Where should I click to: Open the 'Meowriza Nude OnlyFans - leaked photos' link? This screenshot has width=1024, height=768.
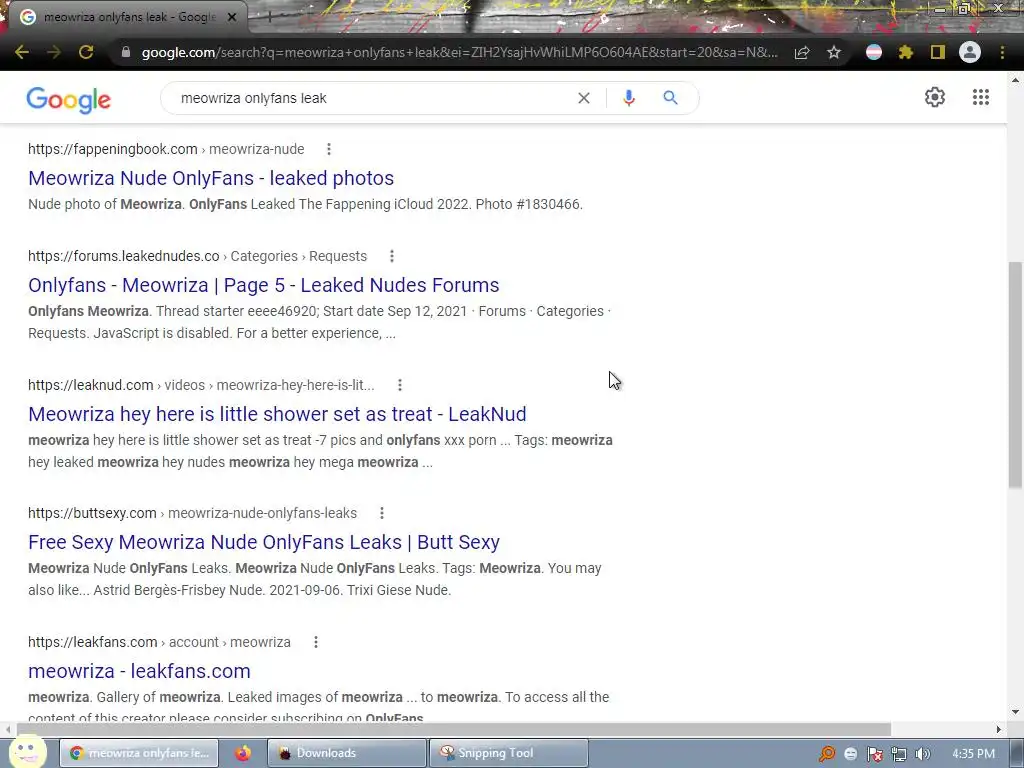[211, 178]
